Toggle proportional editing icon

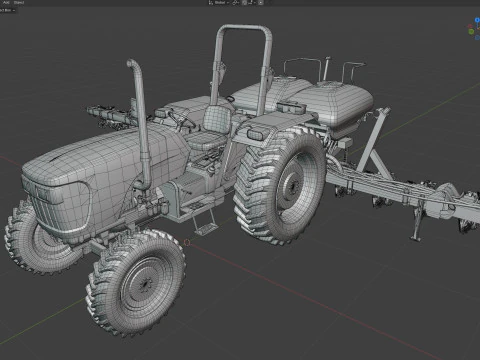(x=261, y=2)
